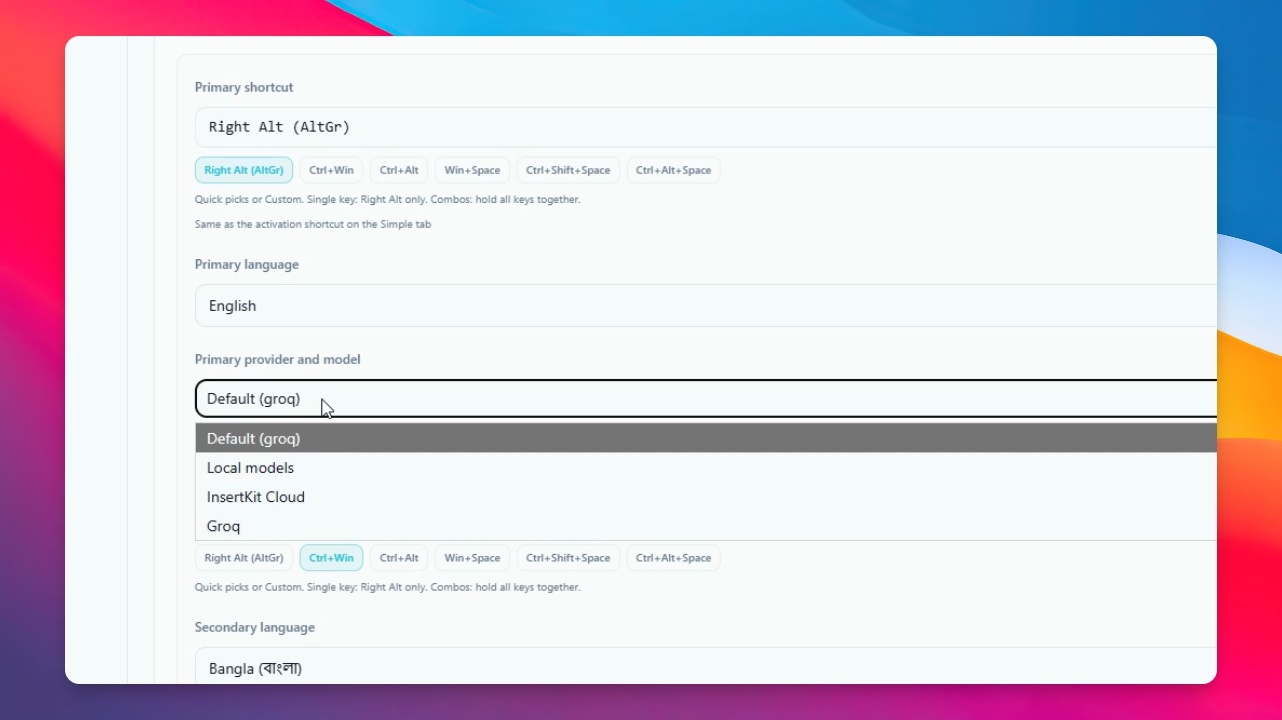The height and width of the screenshot is (720, 1282).
Task: Pick Ctrl+Alt primary shortcut chip
Action: click(399, 170)
